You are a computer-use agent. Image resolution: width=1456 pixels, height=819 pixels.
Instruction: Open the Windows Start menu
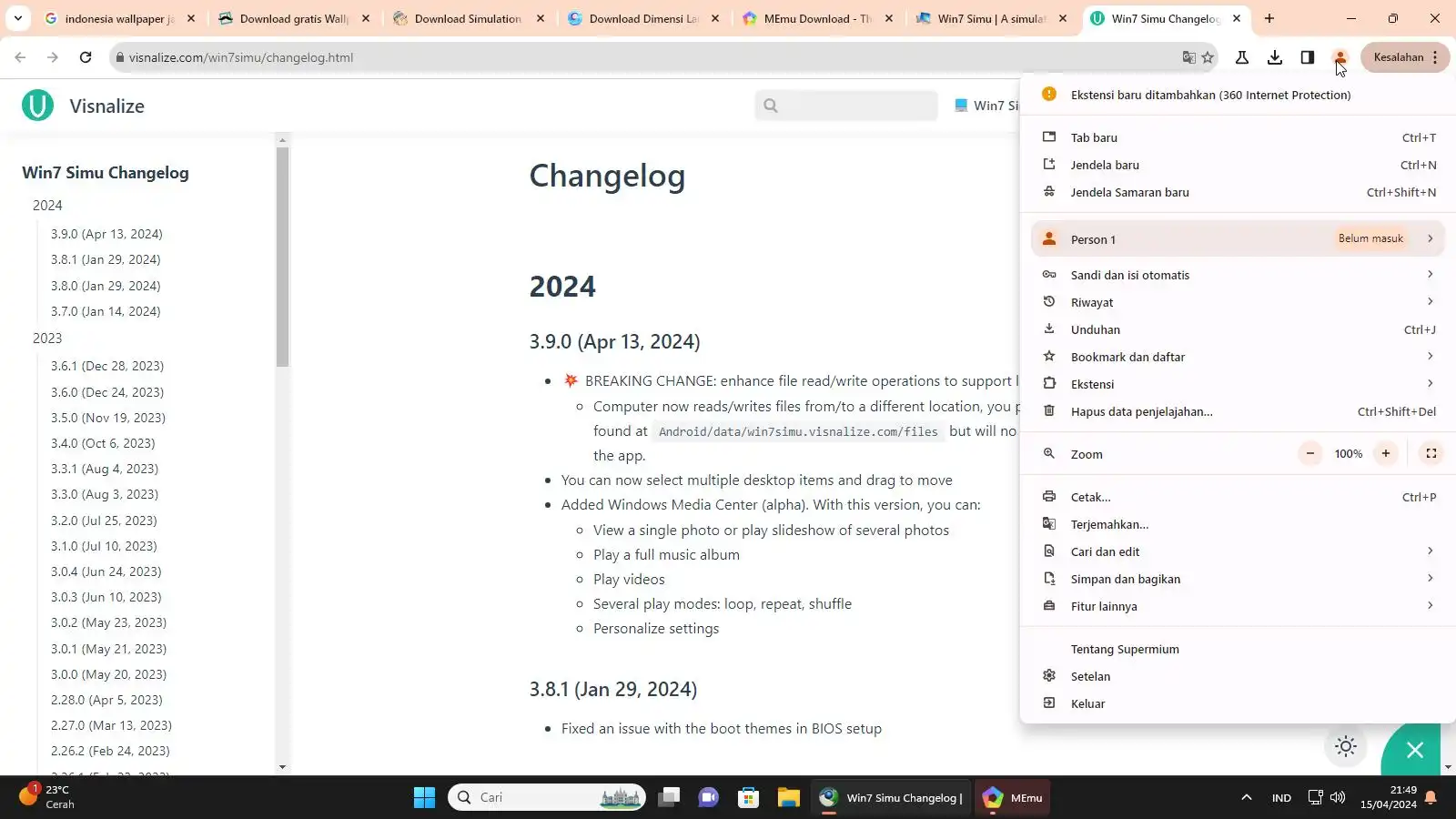[424, 798]
